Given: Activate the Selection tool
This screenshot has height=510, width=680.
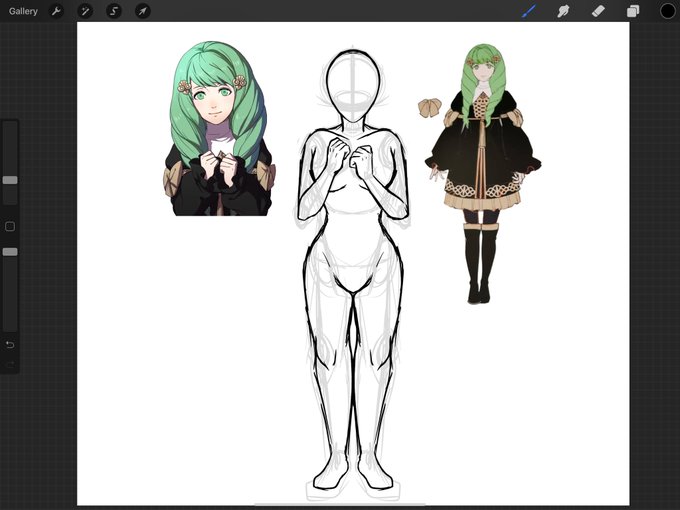Looking at the screenshot, I should click(x=114, y=11).
